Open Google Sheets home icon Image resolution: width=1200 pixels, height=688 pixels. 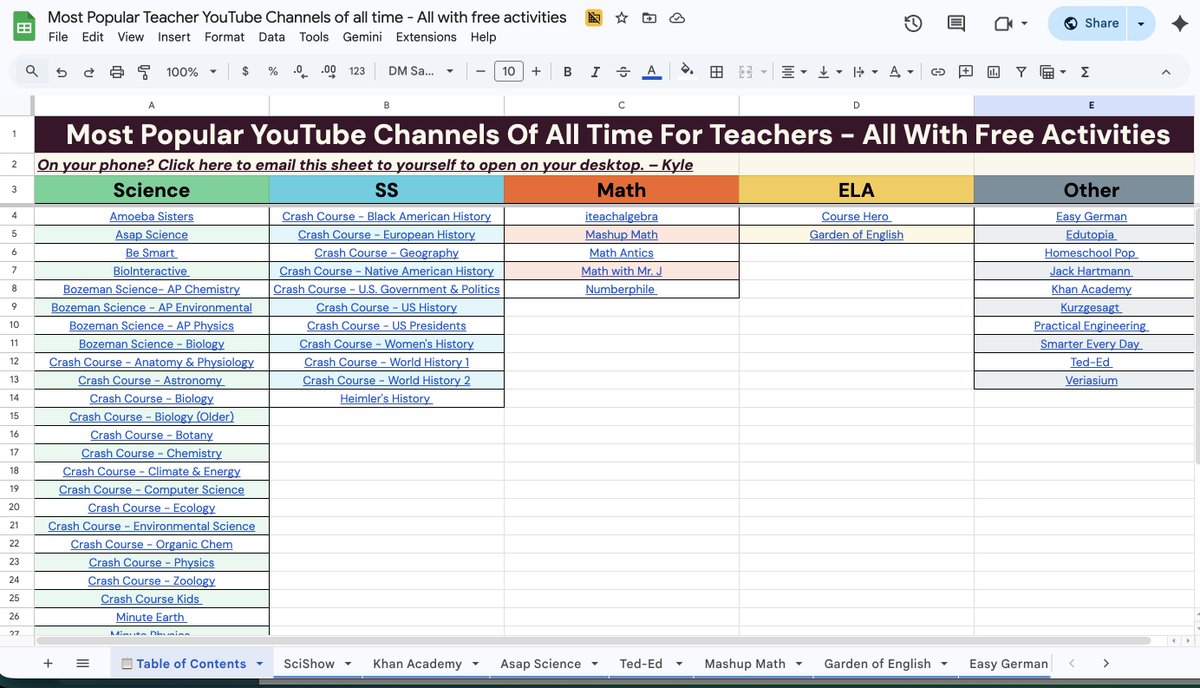25,26
